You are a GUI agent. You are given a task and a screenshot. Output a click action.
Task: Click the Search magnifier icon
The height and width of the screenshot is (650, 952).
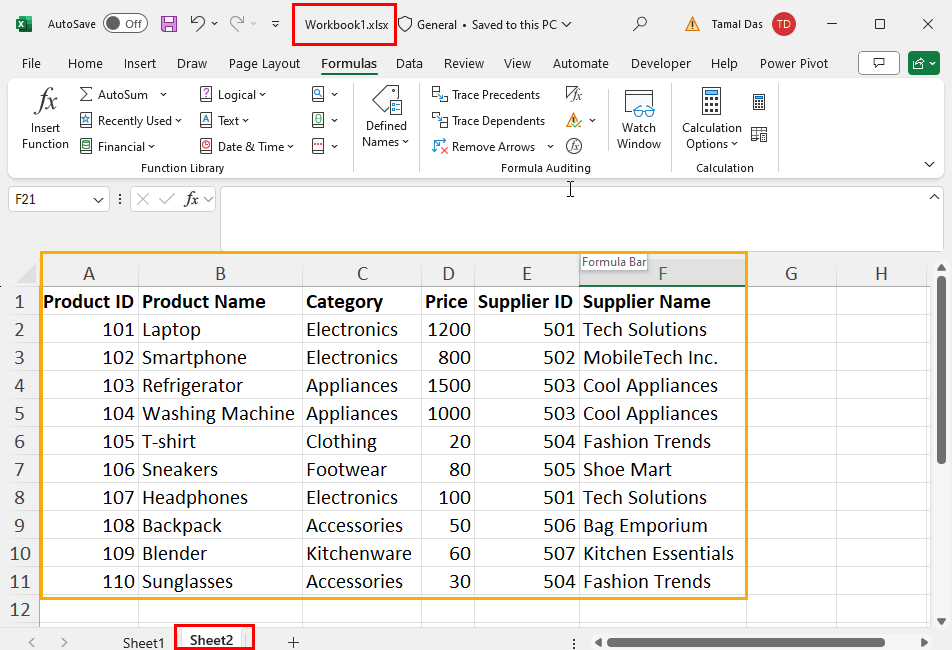click(640, 24)
